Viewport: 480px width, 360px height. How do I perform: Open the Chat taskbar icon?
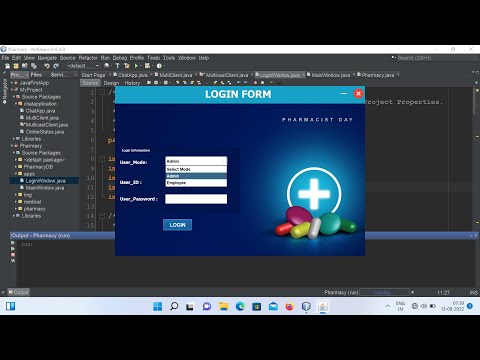point(207,306)
